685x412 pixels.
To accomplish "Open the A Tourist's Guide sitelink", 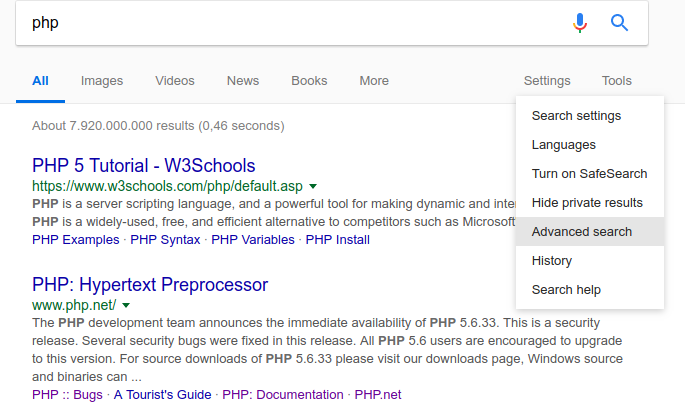I will [163, 395].
